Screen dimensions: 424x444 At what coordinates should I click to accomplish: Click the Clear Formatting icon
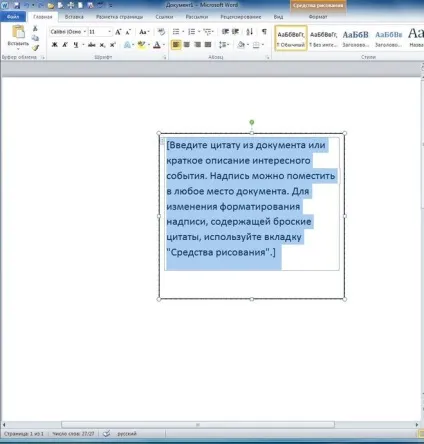161,32
